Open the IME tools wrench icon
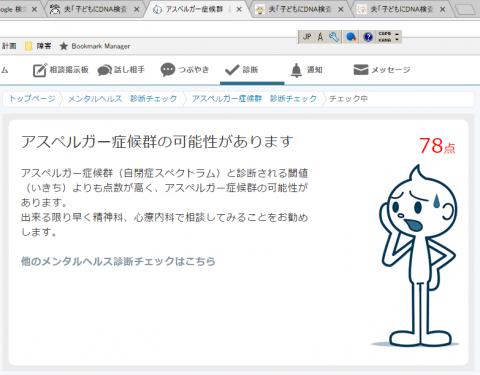Viewport: 480px width, 375px height. [334, 37]
